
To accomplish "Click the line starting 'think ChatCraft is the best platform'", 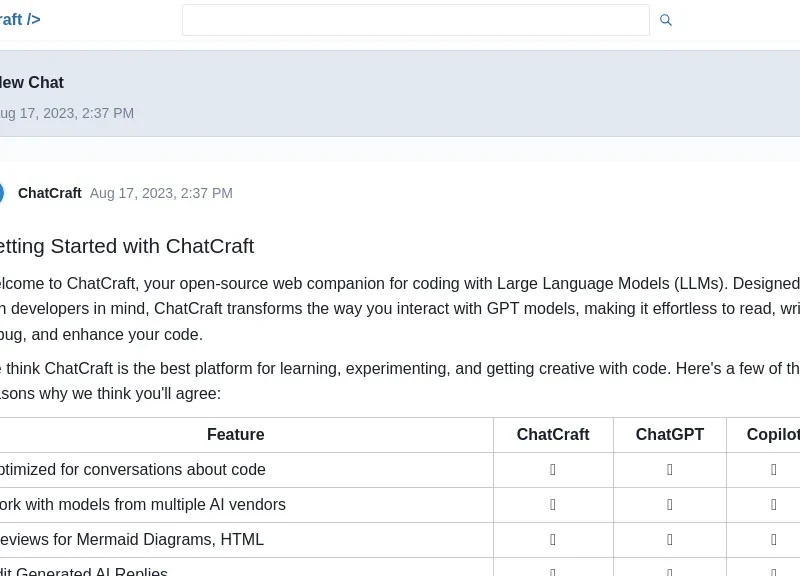I will pos(400,368).
